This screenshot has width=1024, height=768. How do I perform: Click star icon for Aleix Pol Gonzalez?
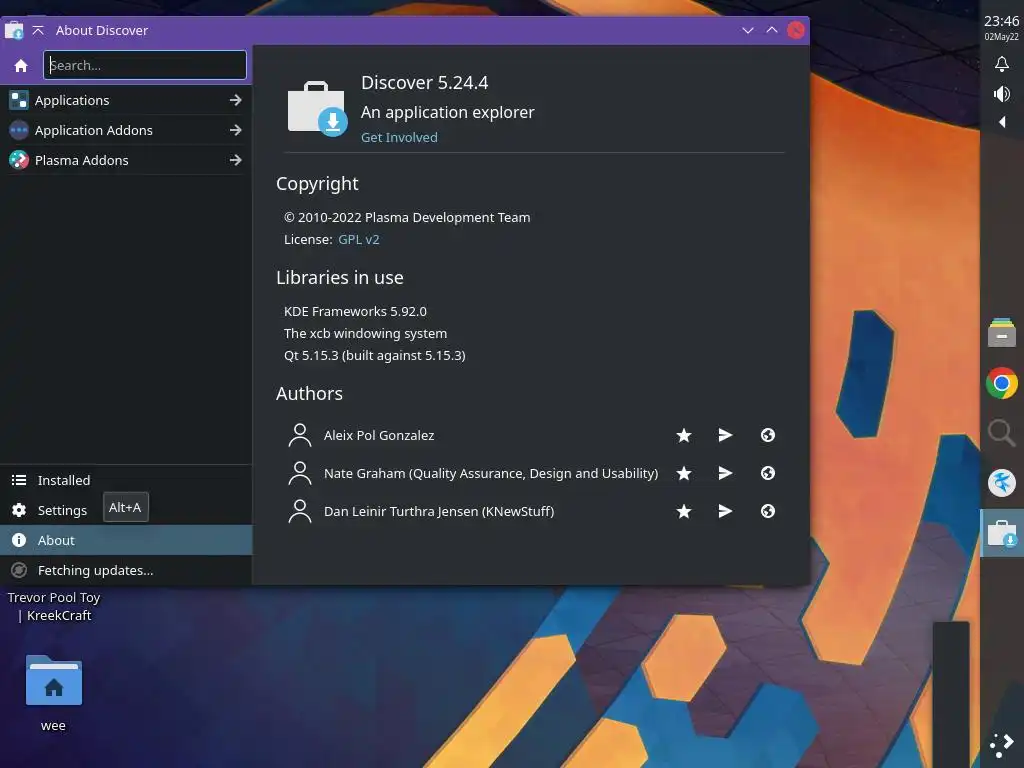coord(684,435)
